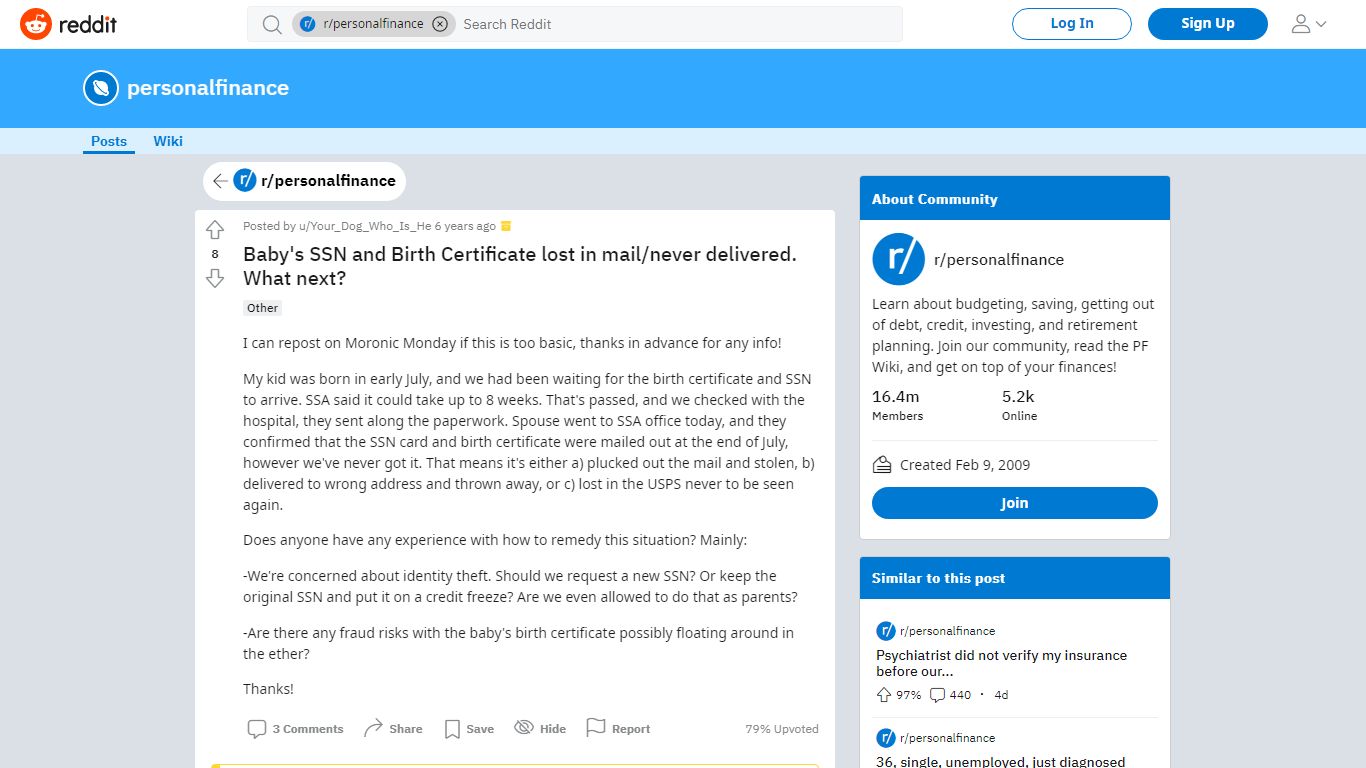Open the user account dropdown menu
Image resolution: width=1366 pixels, height=768 pixels.
(1309, 24)
